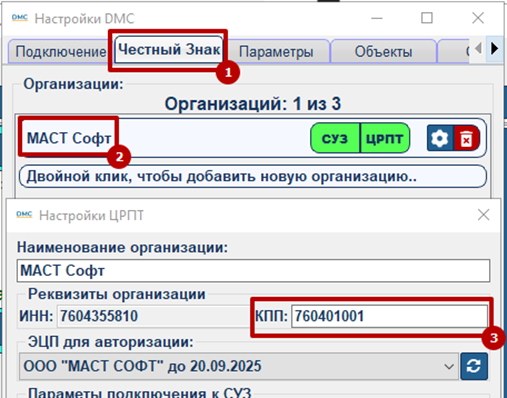Click the DMC logo in Настройки ЦРПТ title
The height and width of the screenshot is (398, 507).
tap(24, 215)
